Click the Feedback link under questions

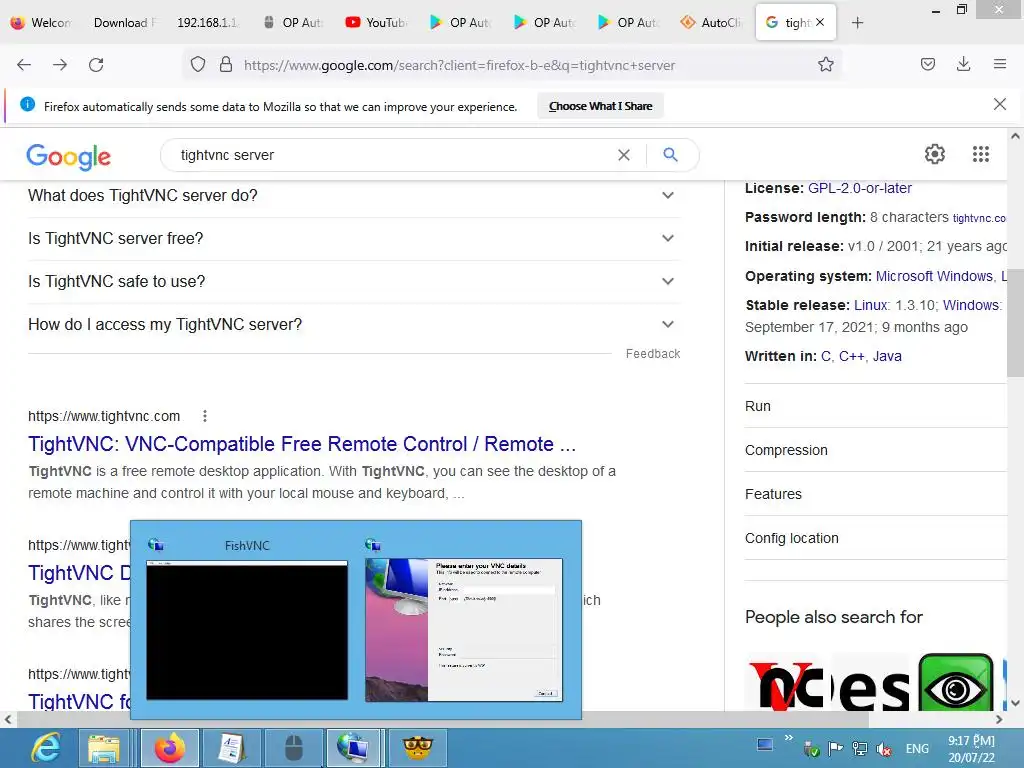coord(652,353)
